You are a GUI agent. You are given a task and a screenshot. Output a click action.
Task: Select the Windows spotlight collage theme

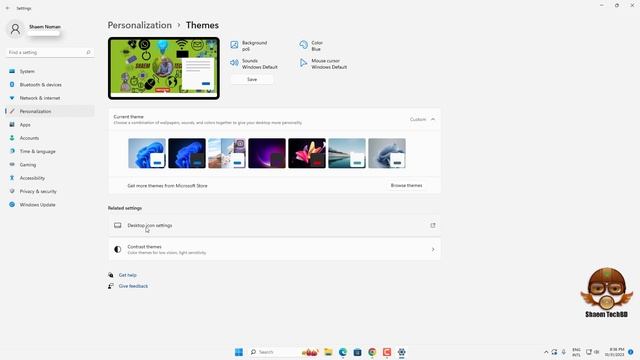[227, 153]
